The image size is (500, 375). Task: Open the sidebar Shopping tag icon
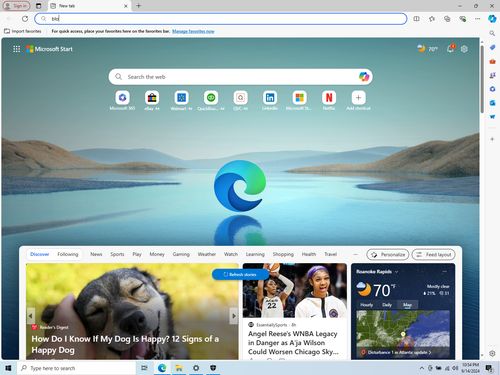[492, 47]
